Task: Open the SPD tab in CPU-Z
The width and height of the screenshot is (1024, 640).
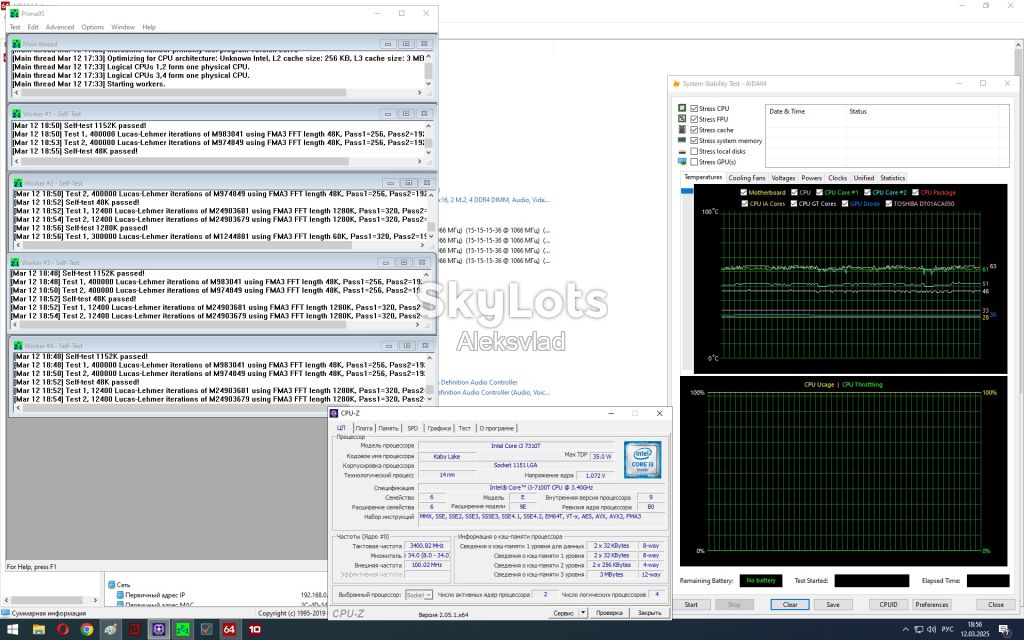Action: (x=413, y=428)
